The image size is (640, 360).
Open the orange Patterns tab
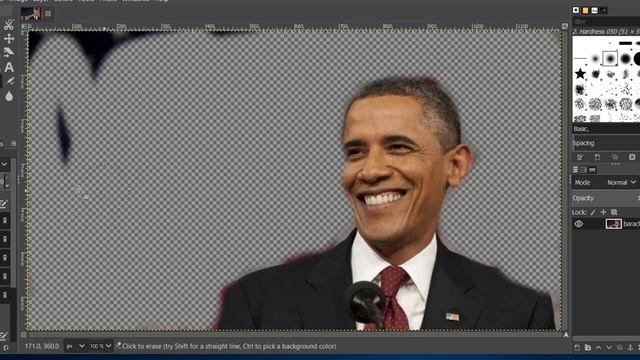[585, 10]
